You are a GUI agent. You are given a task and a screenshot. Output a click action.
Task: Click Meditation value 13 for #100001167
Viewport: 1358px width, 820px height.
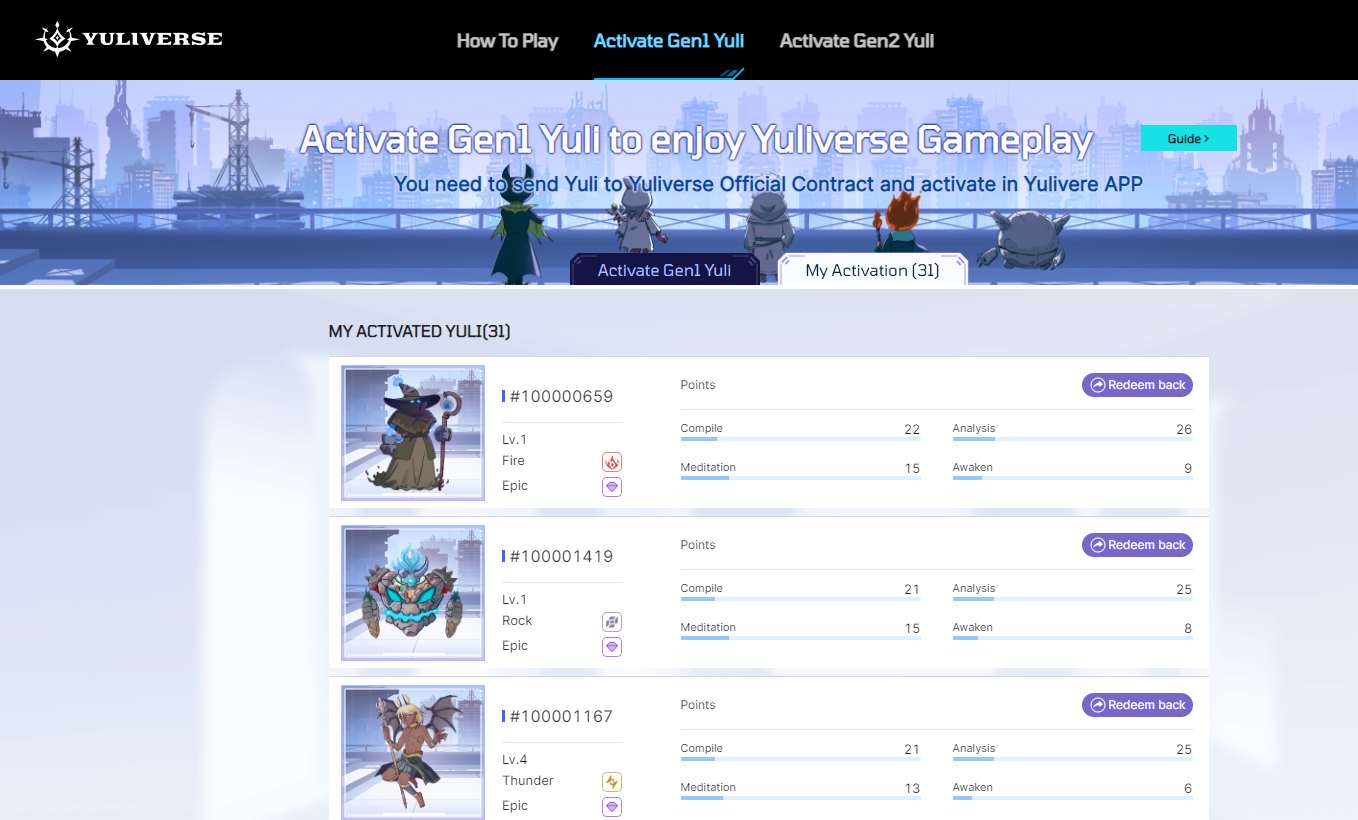[912, 789]
